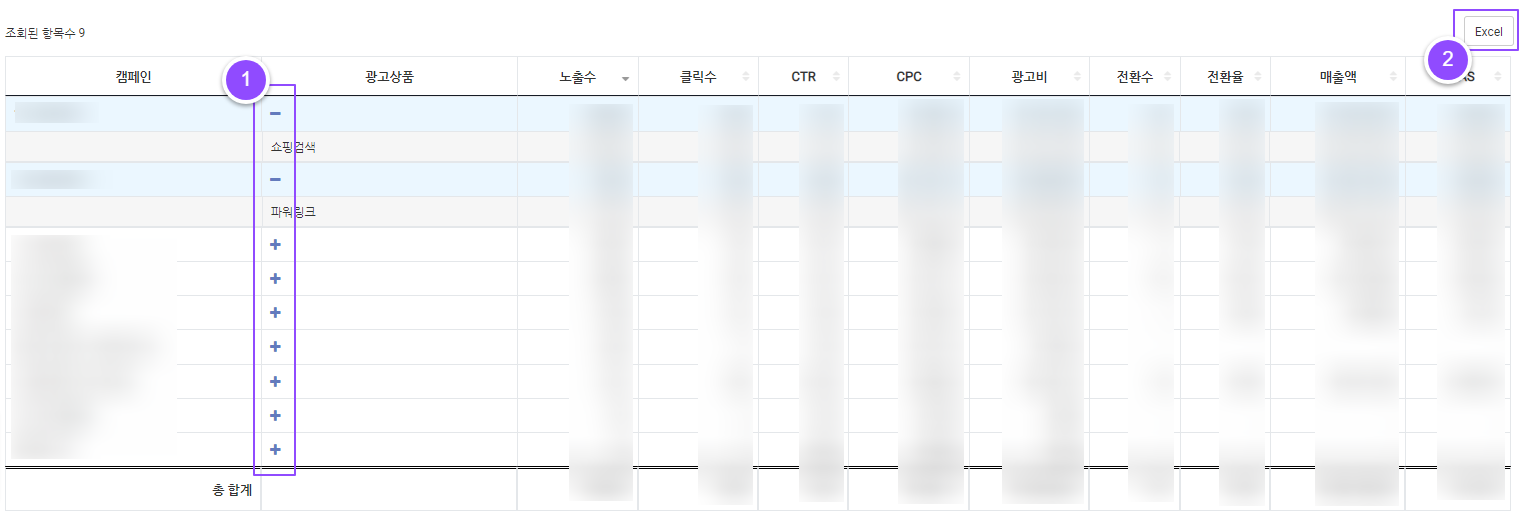Expand the sixth plus icon row
The image size is (1520, 520).
(x=275, y=416)
